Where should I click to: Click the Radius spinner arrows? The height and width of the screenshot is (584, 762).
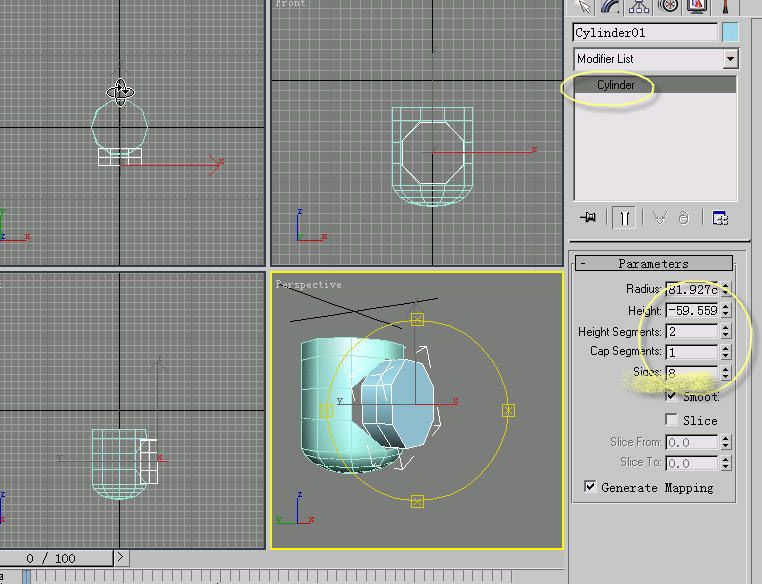point(726,290)
